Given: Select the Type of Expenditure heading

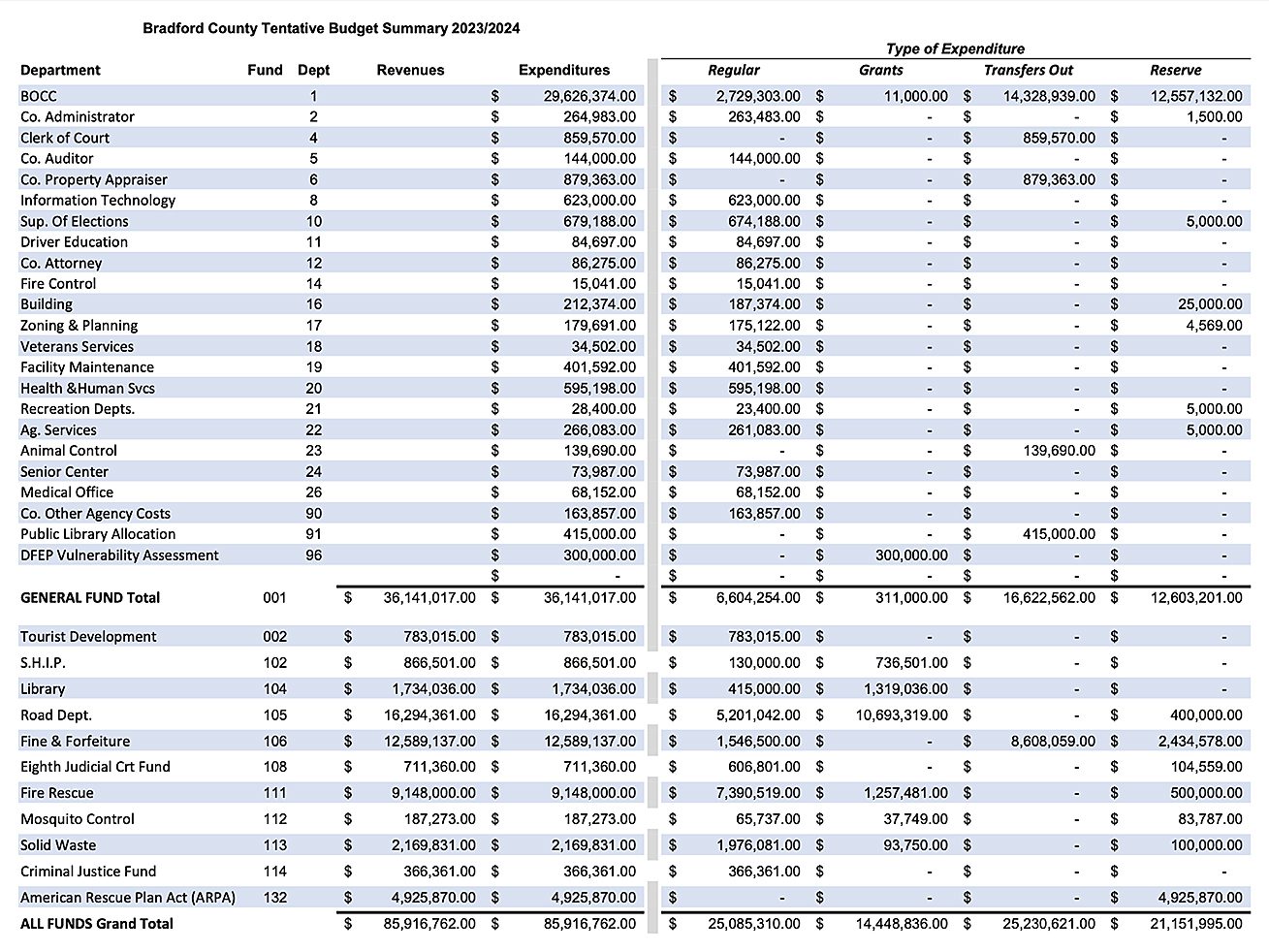Looking at the screenshot, I should [955, 48].
